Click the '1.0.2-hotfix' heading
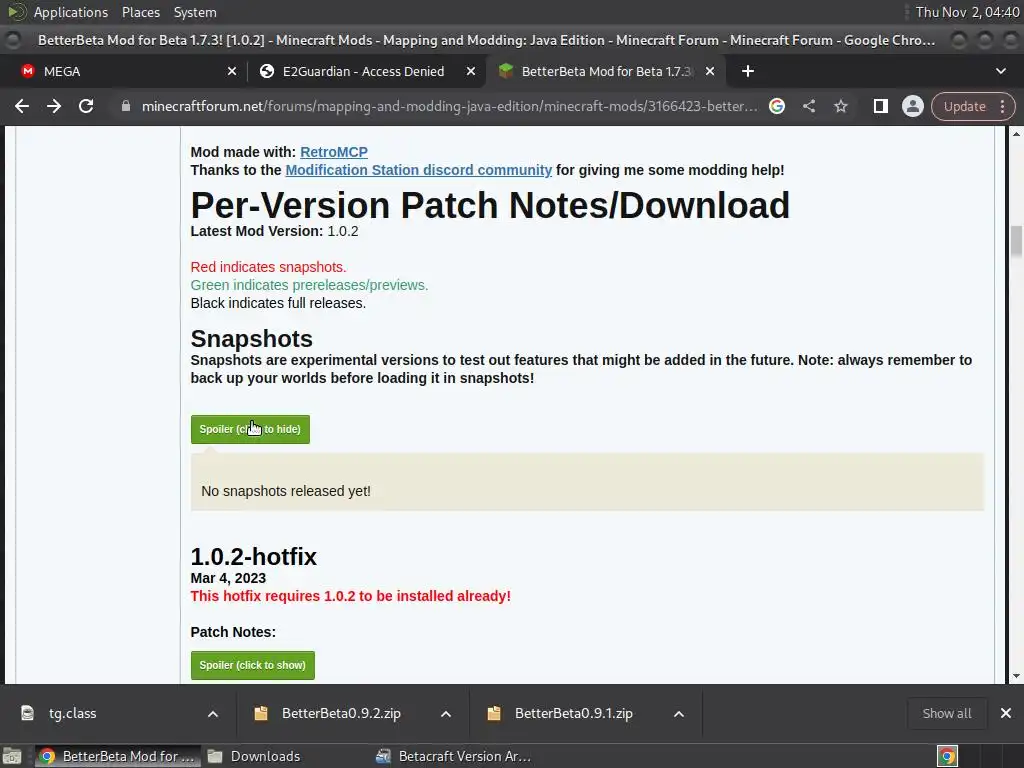This screenshot has width=1024, height=768. coord(253,556)
